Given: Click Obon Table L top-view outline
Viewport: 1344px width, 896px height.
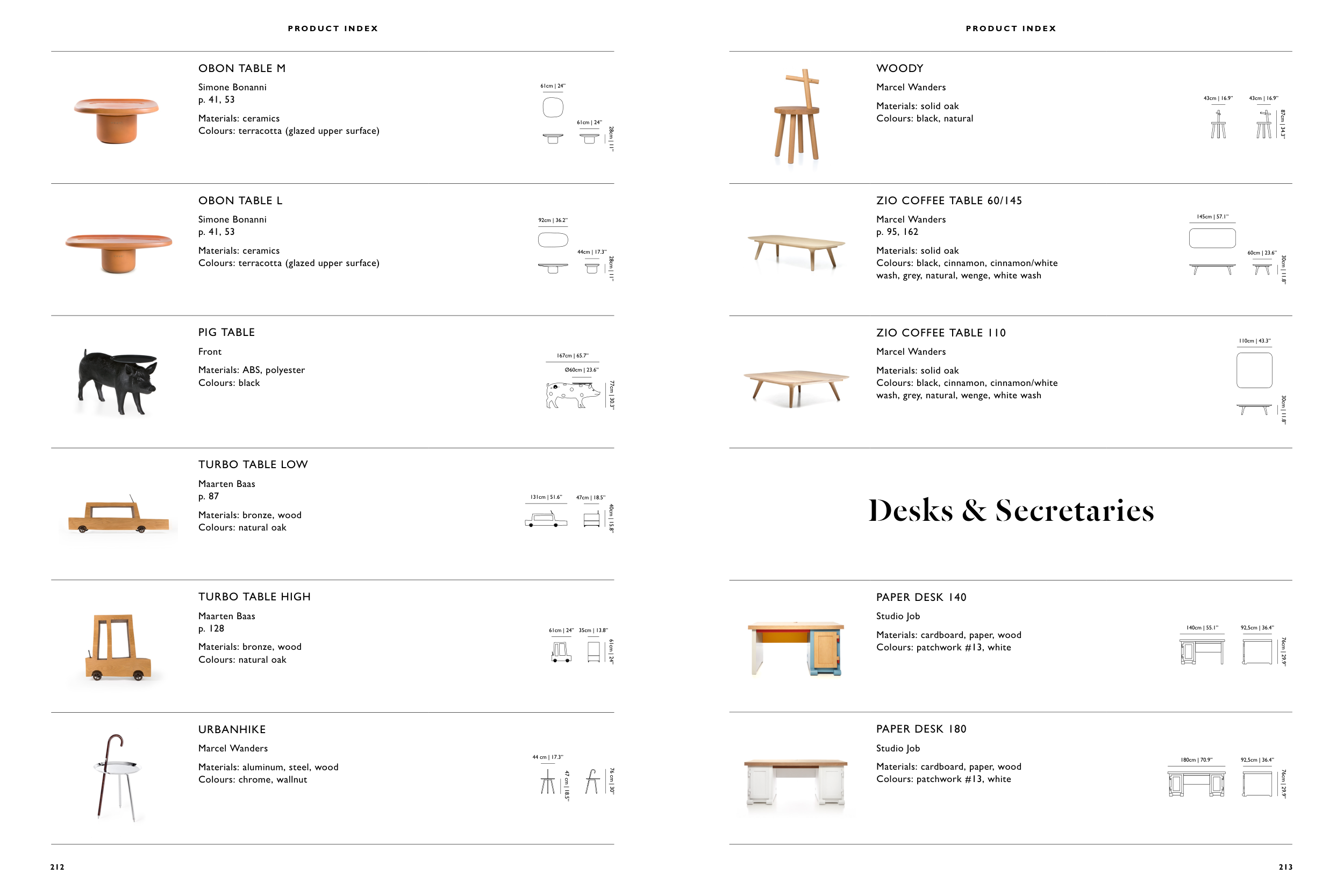Looking at the screenshot, I should 553,240.
